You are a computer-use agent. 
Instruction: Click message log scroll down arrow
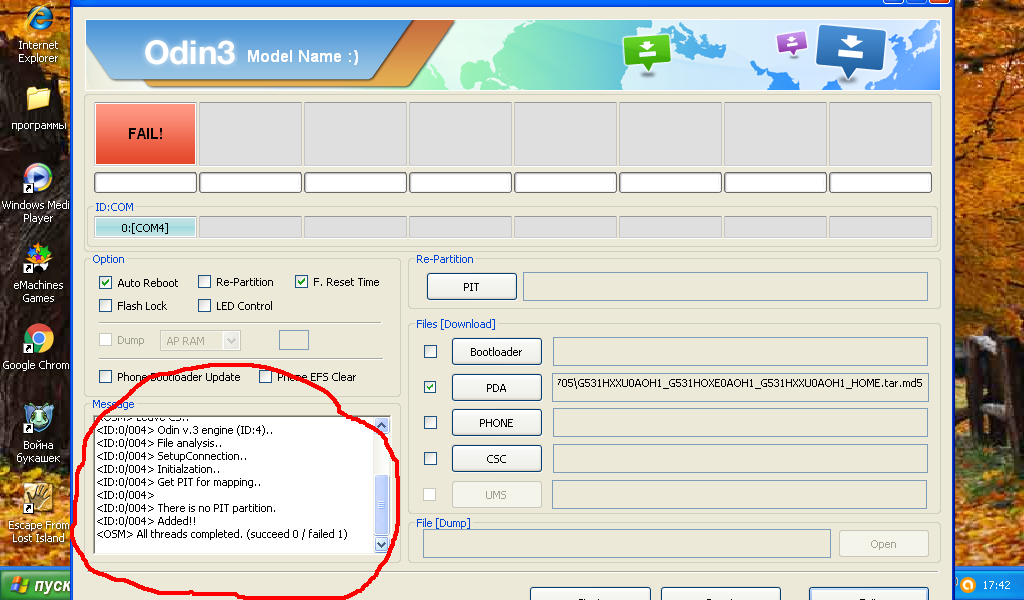(x=381, y=544)
